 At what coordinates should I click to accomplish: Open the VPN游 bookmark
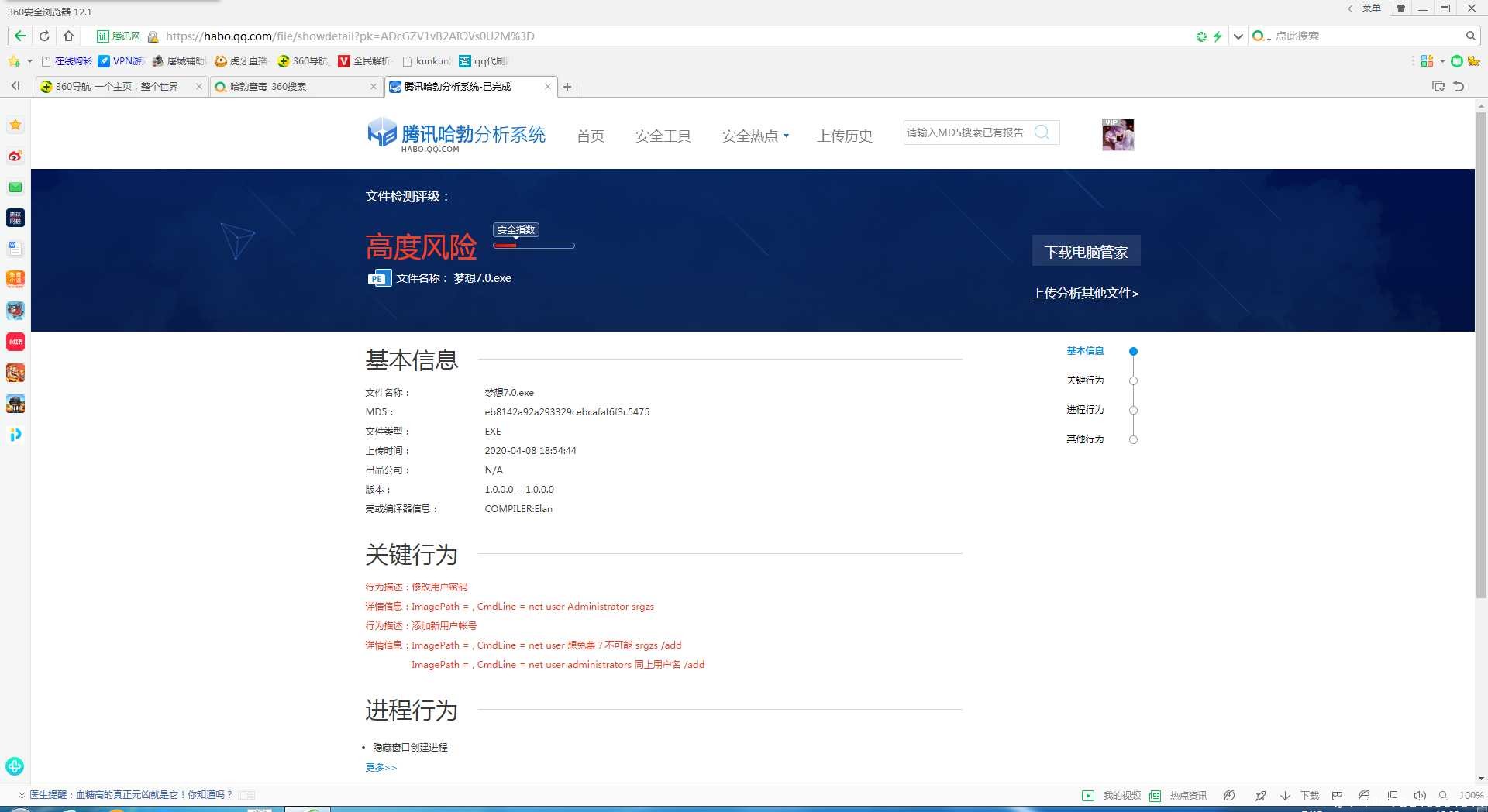pos(121,61)
